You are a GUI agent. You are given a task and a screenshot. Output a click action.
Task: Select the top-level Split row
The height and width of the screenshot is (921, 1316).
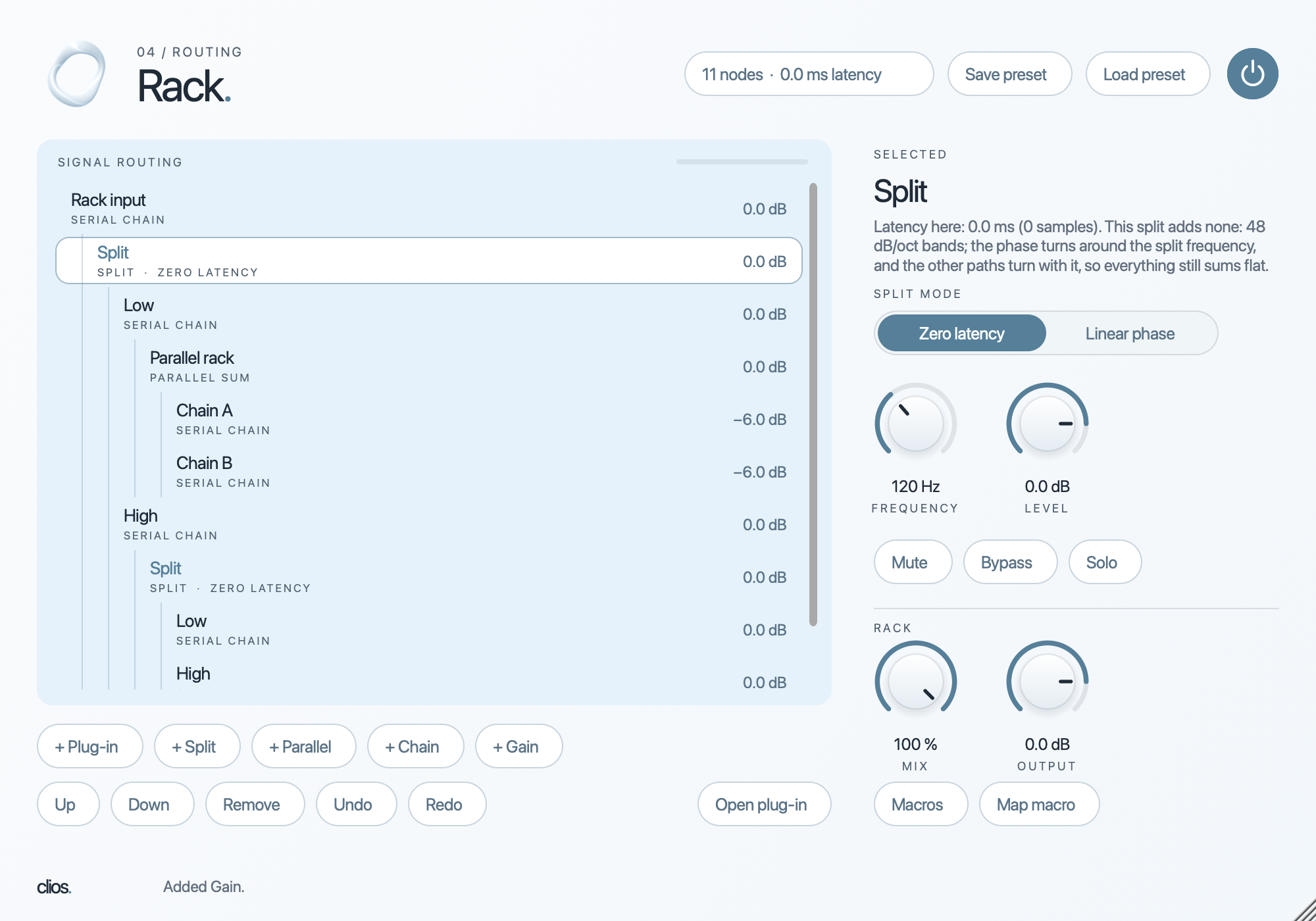point(429,261)
